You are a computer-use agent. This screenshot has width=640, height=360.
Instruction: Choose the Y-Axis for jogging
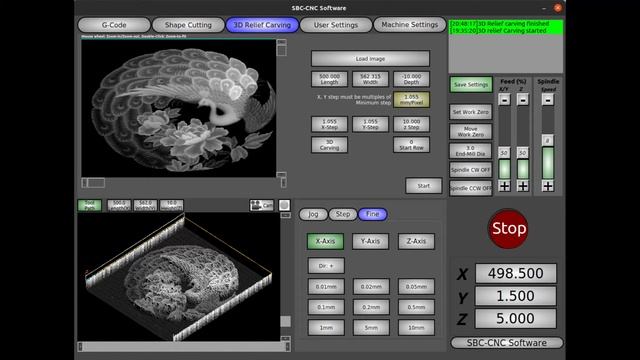pyautogui.click(x=370, y=241)
